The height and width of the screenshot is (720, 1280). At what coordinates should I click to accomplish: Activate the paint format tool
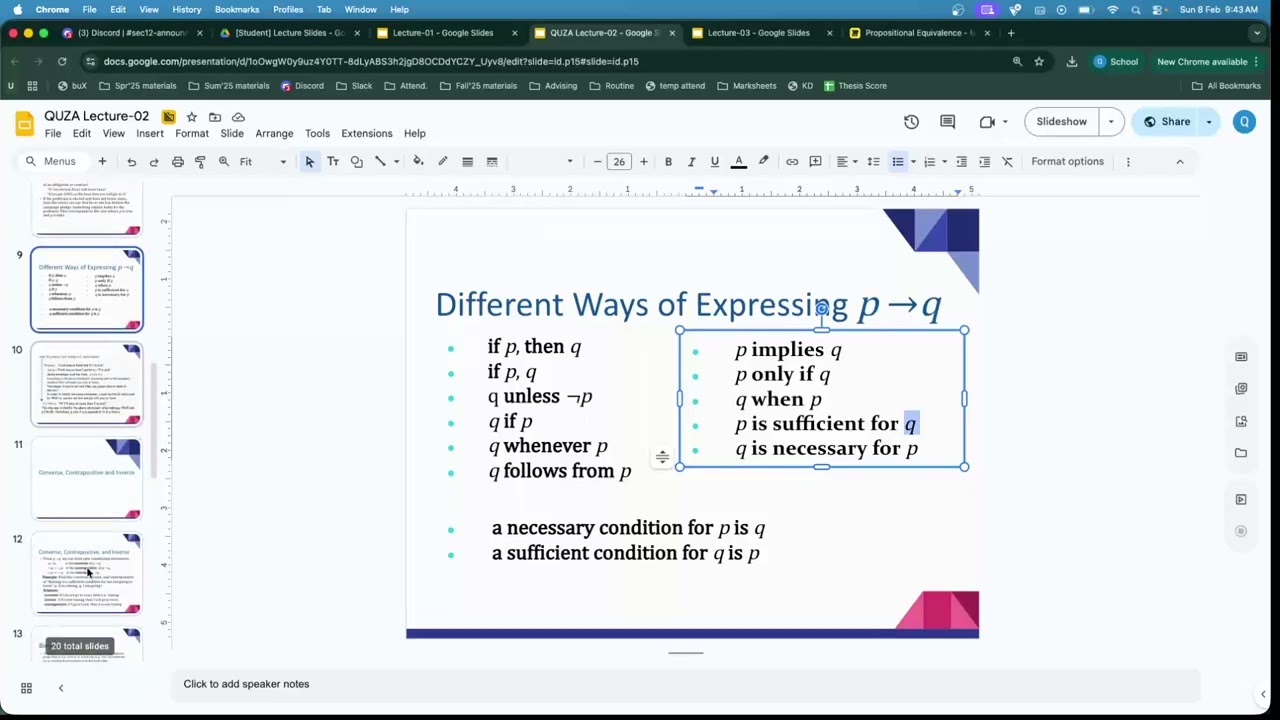click(200, 161)
